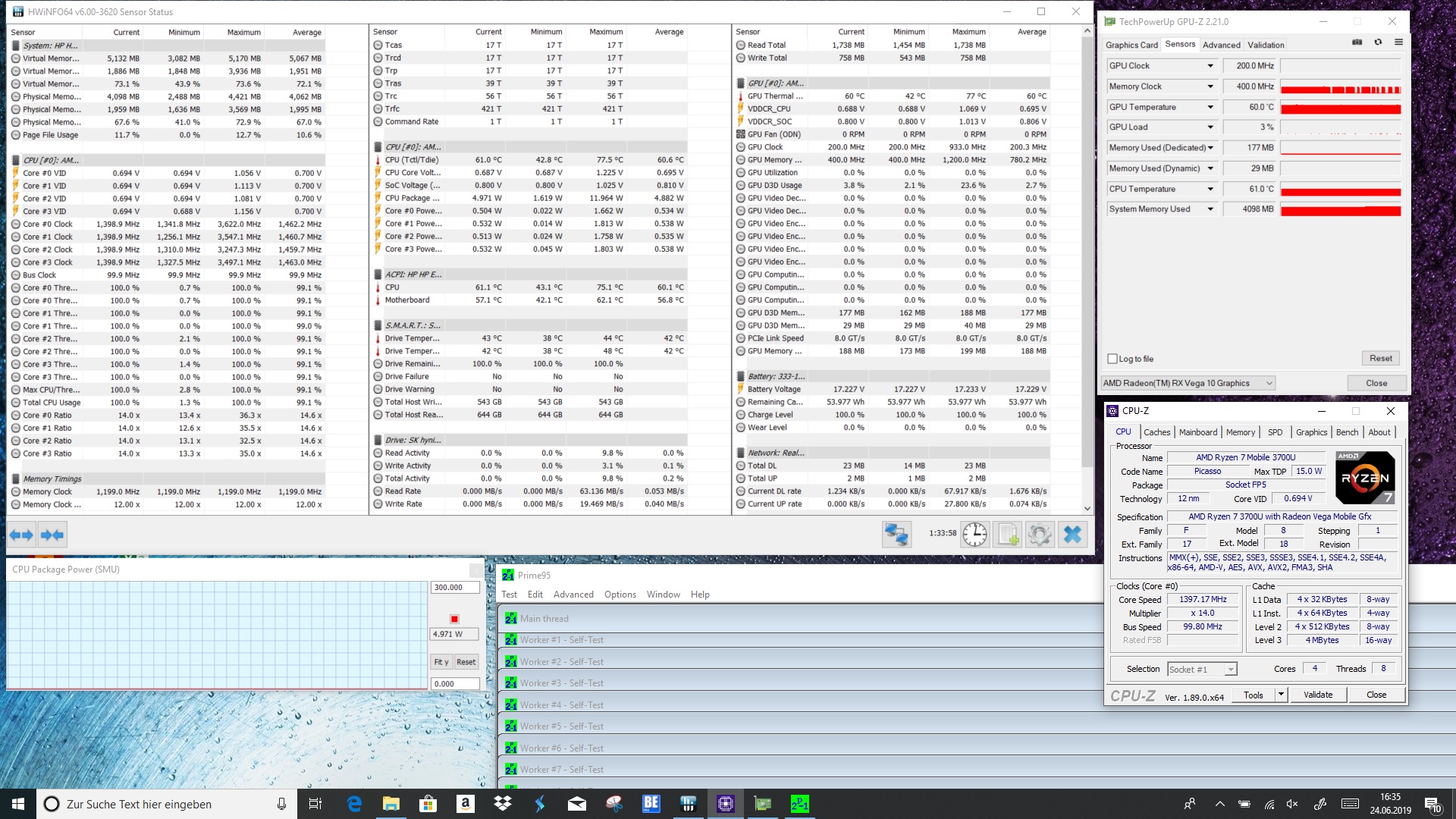Viewport: 1456px width, 819px height.
Task: Click left-right expand arrows icon
Action: click(x=21, y=535)
